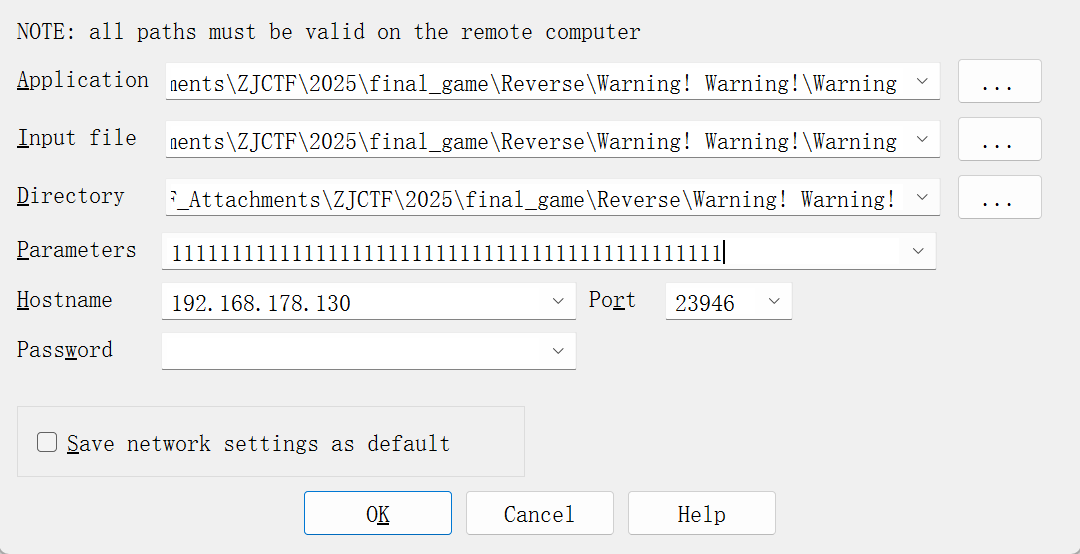Open Help for this dialog

tap(701, 514)
